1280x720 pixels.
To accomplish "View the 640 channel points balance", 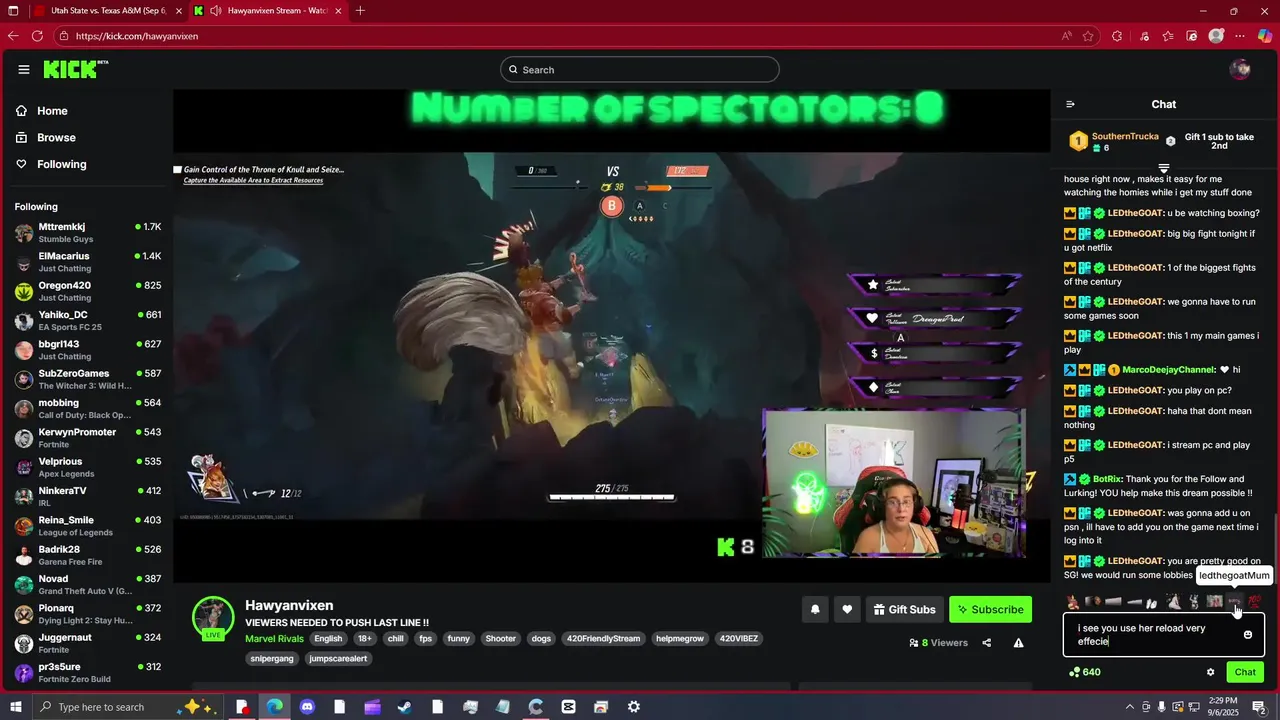I will coord(1085,672).
